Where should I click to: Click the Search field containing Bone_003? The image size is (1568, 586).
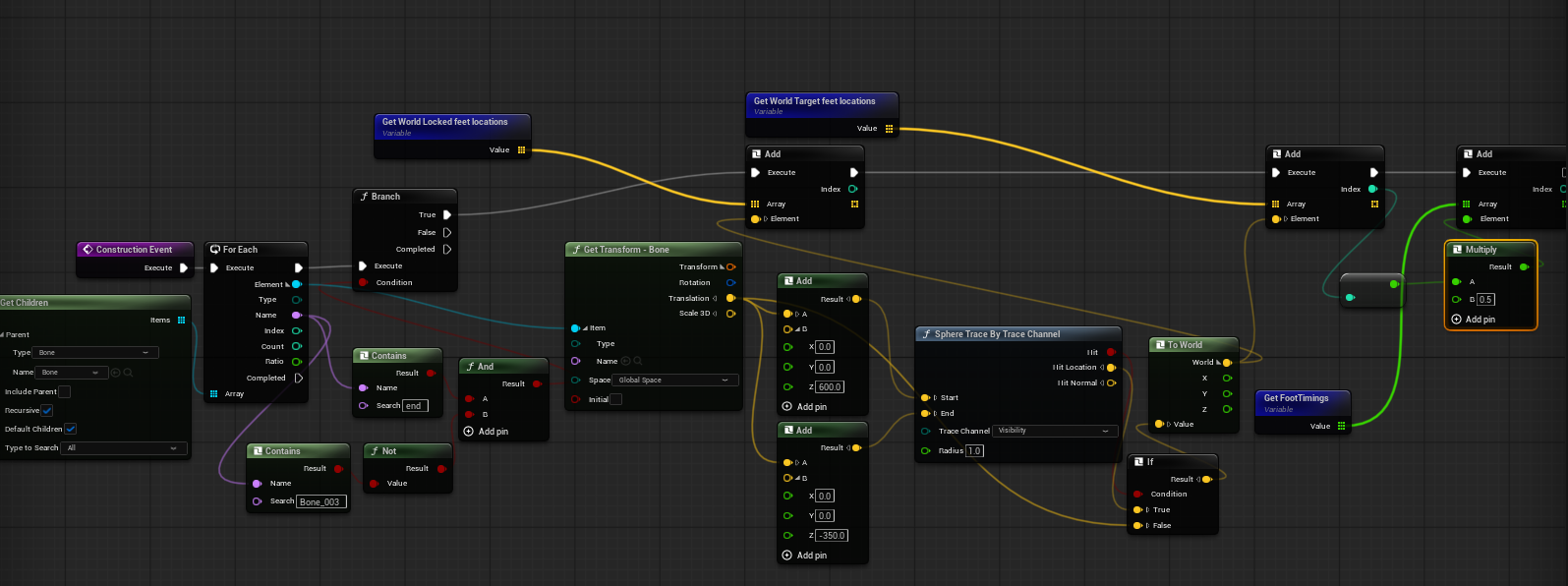tap(320, 501)
